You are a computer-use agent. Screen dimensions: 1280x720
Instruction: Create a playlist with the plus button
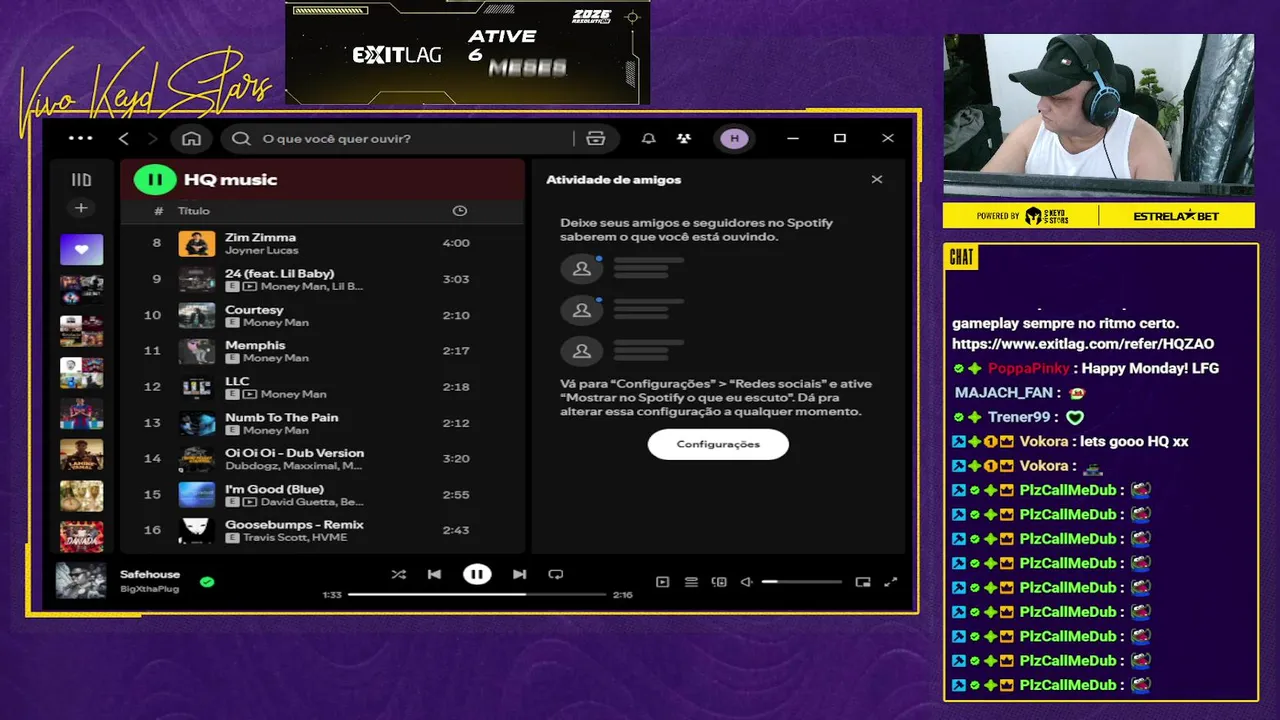coord(81,208)
